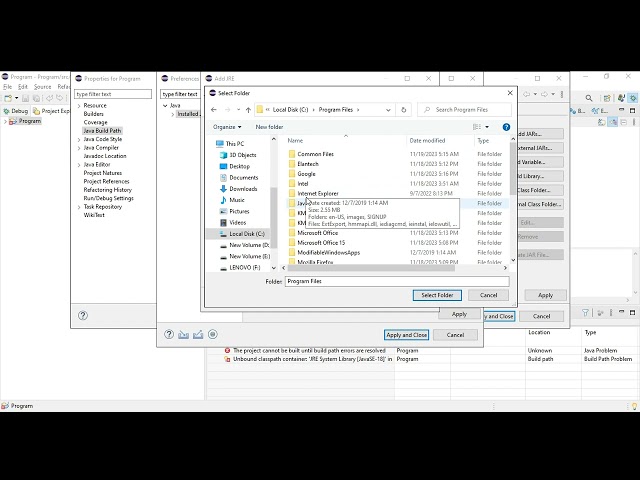Open view options dropdown arrow
Viewport: 640px width, 480px height.
487,127
